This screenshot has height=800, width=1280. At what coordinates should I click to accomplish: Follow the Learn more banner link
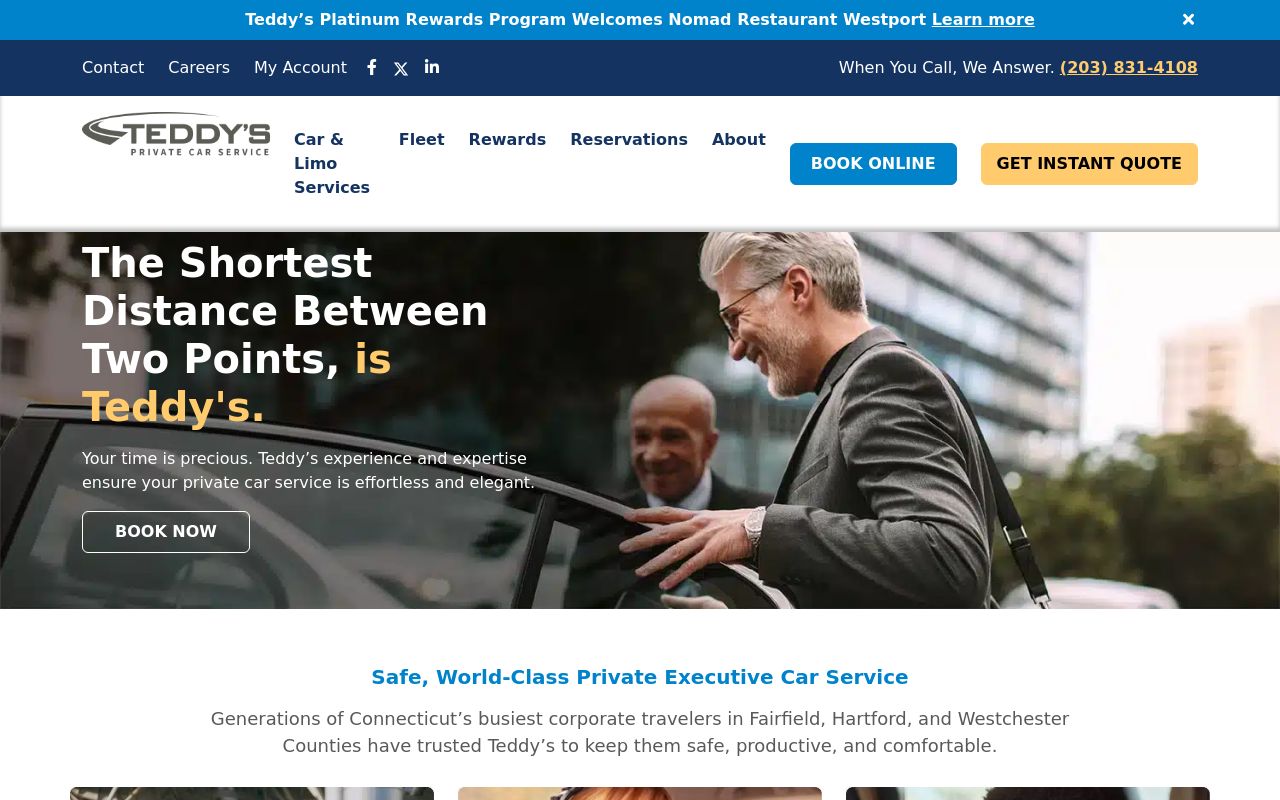pyautogui.click(x=983, y=20)
